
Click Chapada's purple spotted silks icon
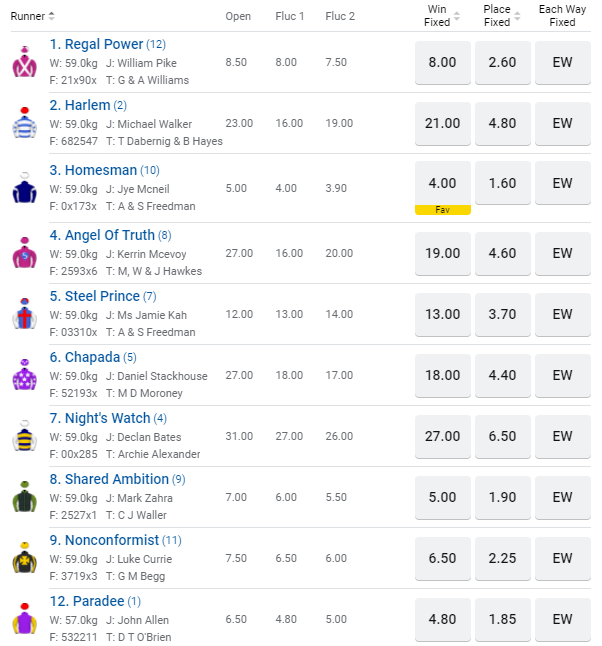pyautogui.click(x=25, y=376)
